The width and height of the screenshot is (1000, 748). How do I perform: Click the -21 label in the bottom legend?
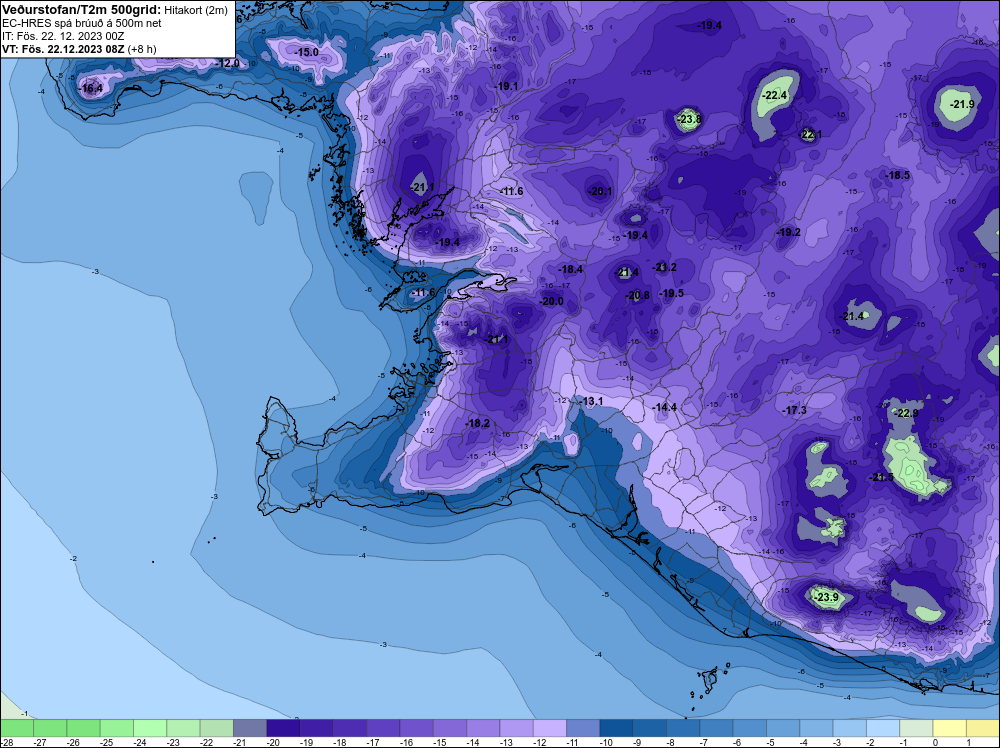click(x=240, y=742)
